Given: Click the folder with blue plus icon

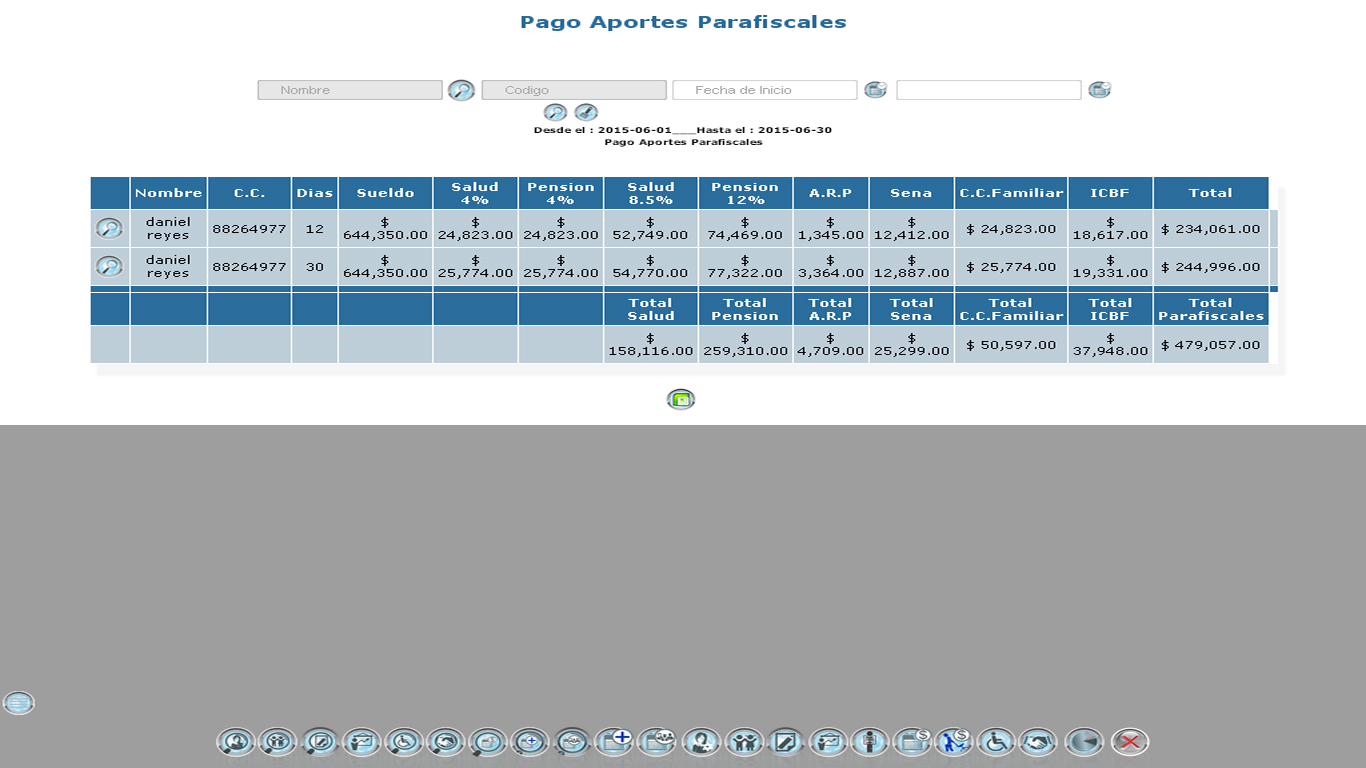Looking at the screenshot, I should [613, 741].
